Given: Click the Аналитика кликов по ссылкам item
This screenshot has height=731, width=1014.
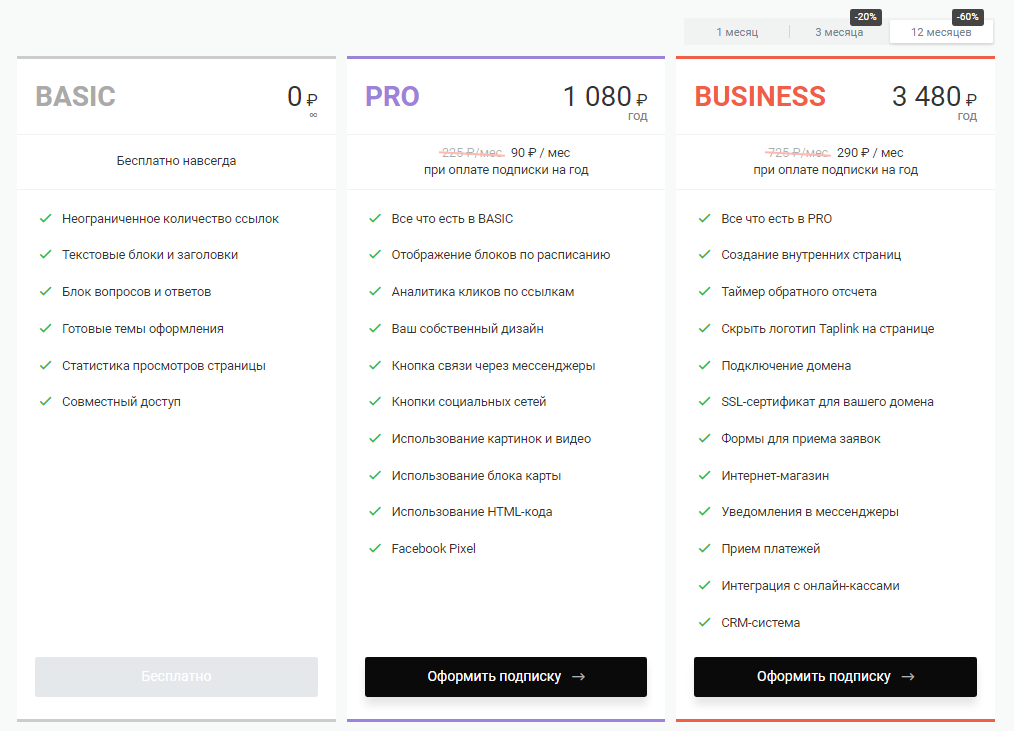Looking at the screenshot, I should click(482, 292).
